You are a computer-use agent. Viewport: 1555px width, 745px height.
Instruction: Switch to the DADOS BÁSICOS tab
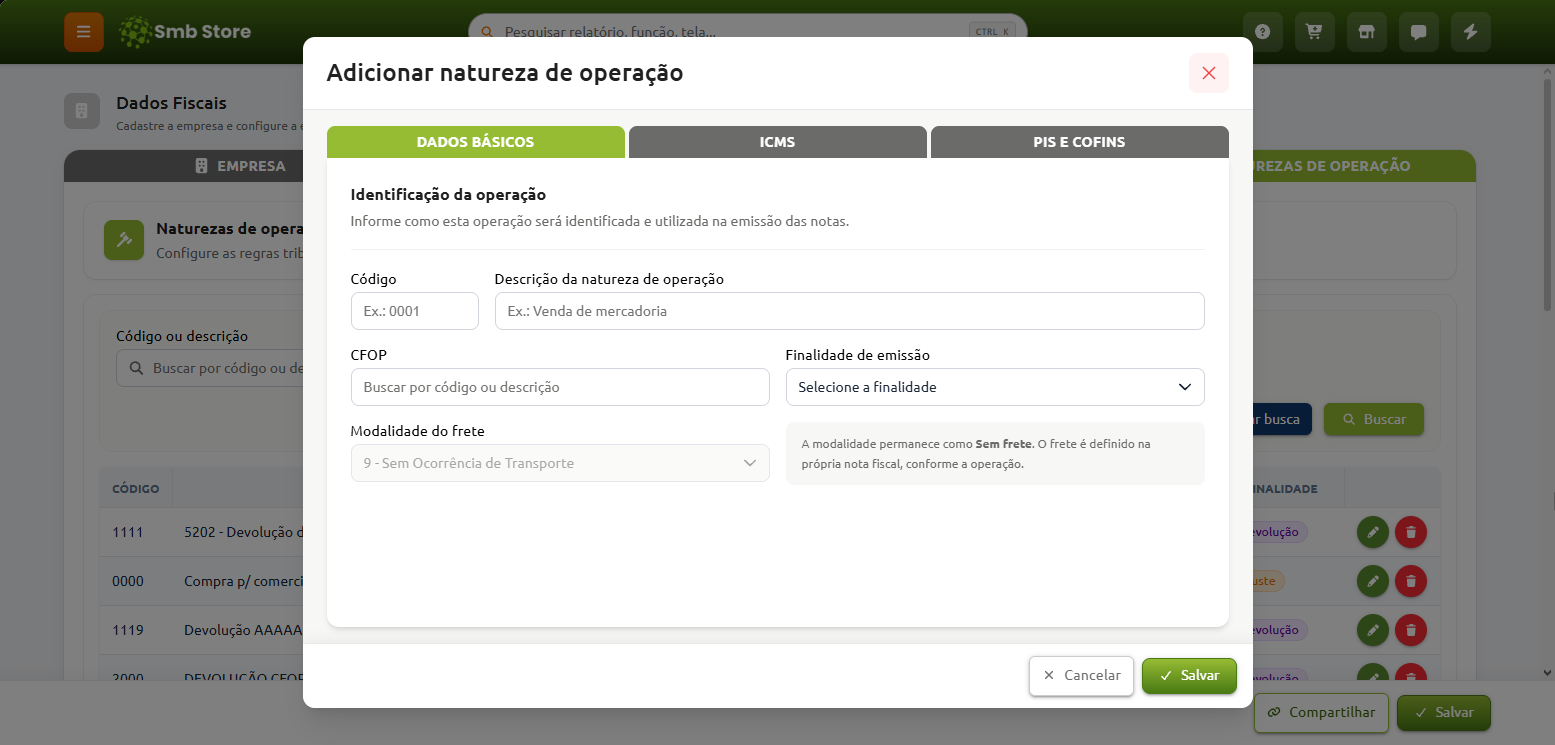click(476, 142)
